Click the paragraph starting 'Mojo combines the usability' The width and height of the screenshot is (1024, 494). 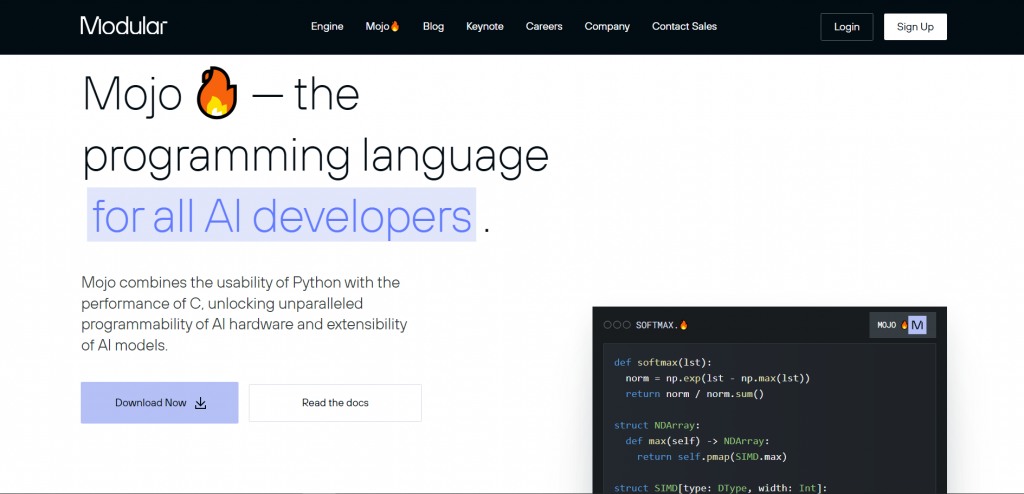click(x=244, y=314)
